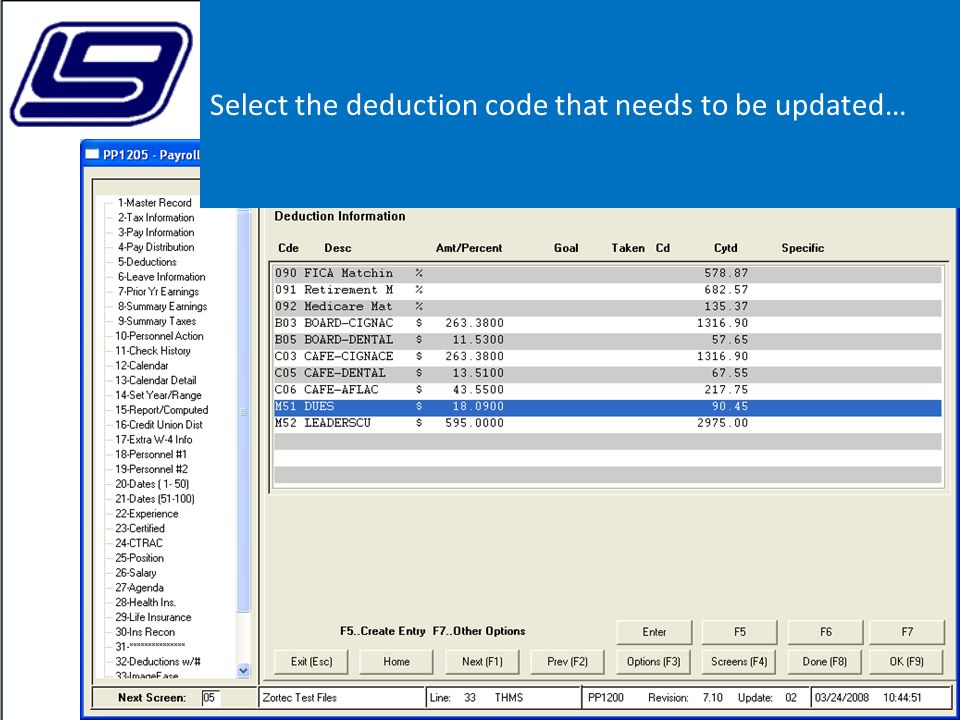960x720 pixels.
Task: Open 12-Calendar screen
Action: click(141, 366)
